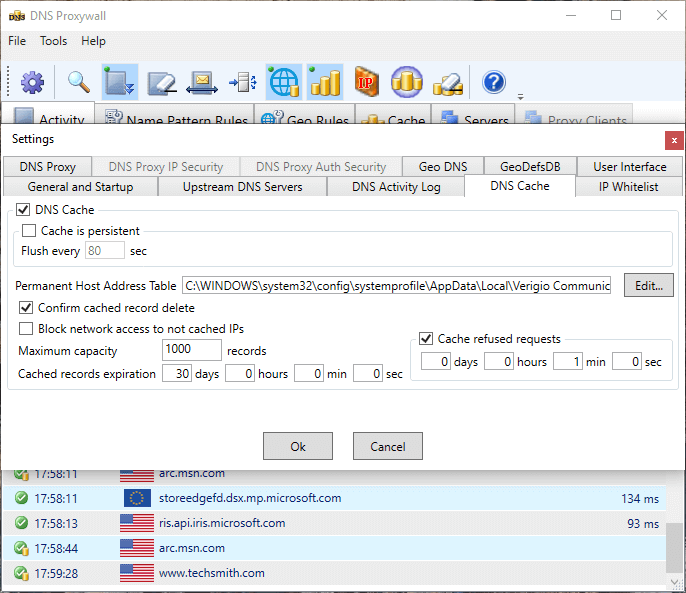
Task: Click status icon of 17:59:28 entry
Action: (21, 573)
